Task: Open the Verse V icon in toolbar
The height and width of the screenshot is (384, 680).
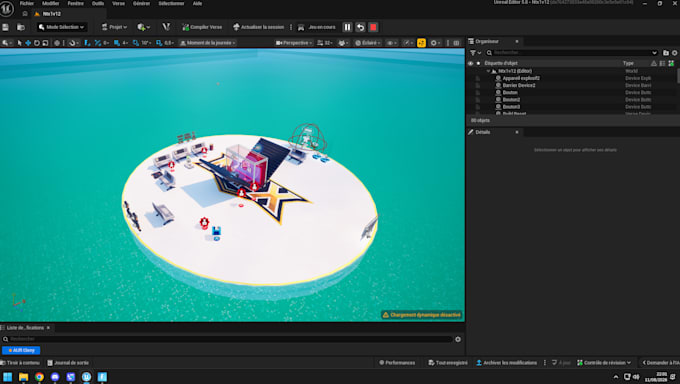Action: tap(166, 27)
